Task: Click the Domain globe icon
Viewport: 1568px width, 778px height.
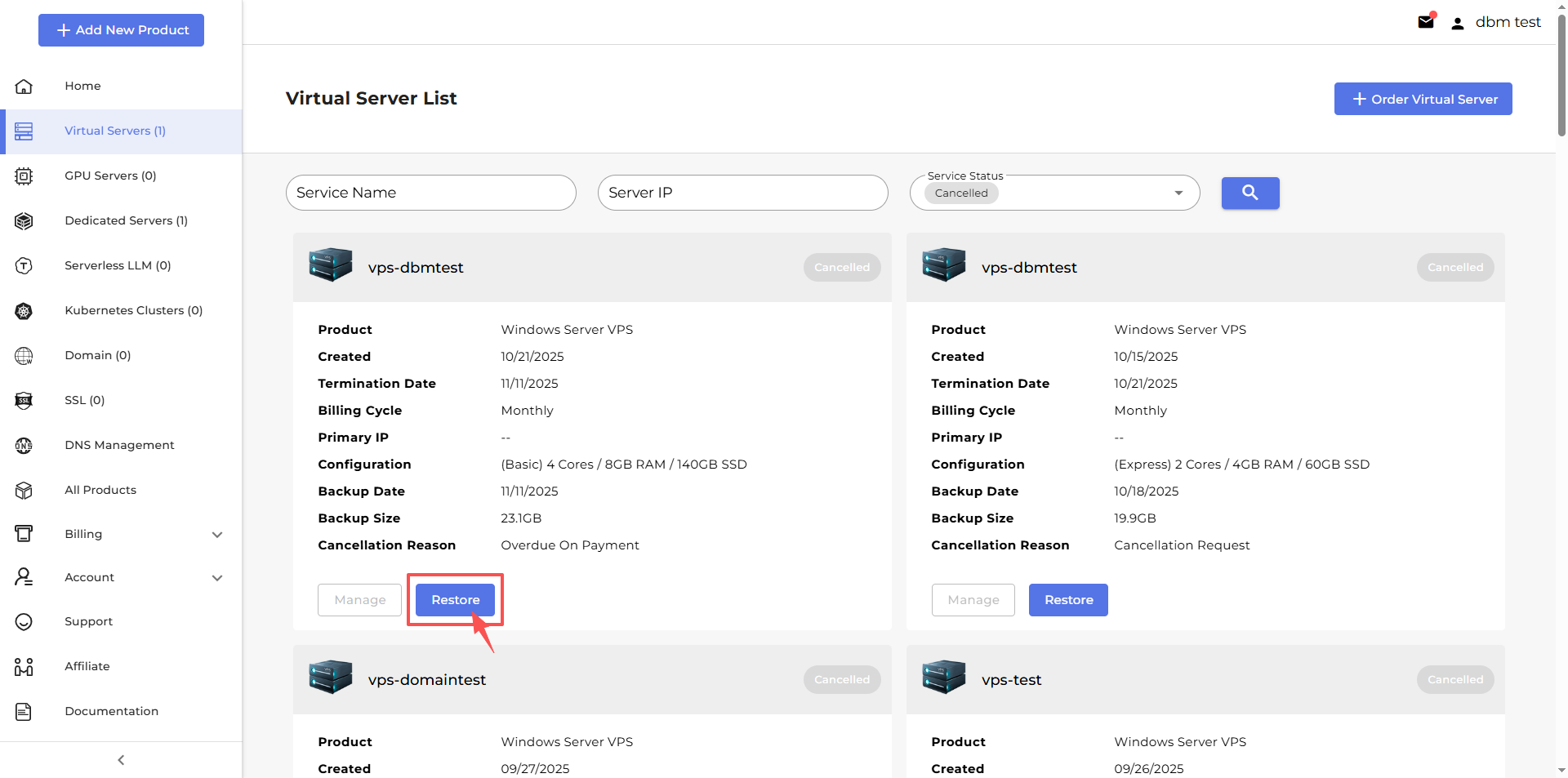Action: coord(24,355)
